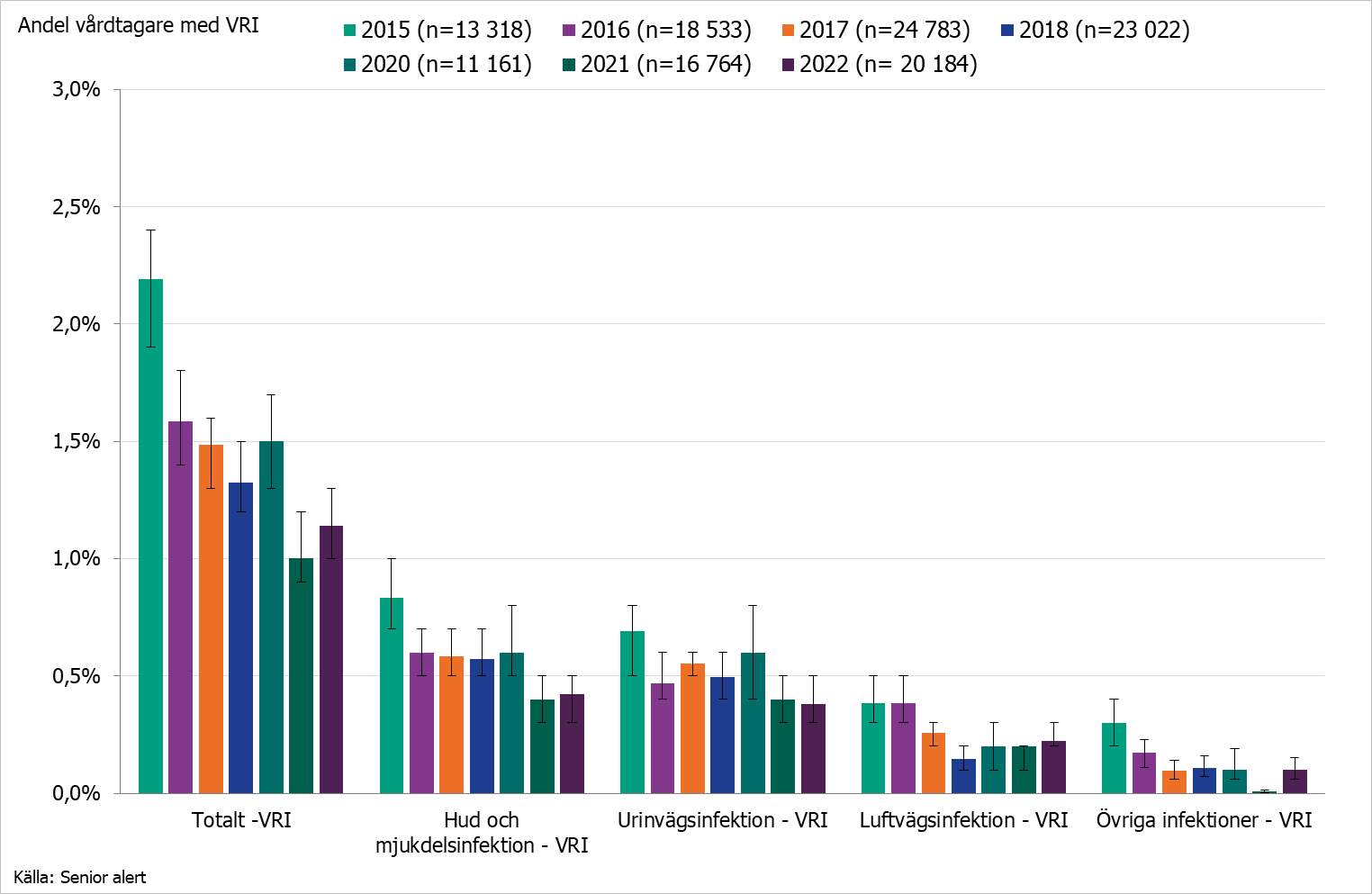Click the '2,5%' y-axis label
The height and width of the screenshot is (894, 1372).
[x=77, y=207]
